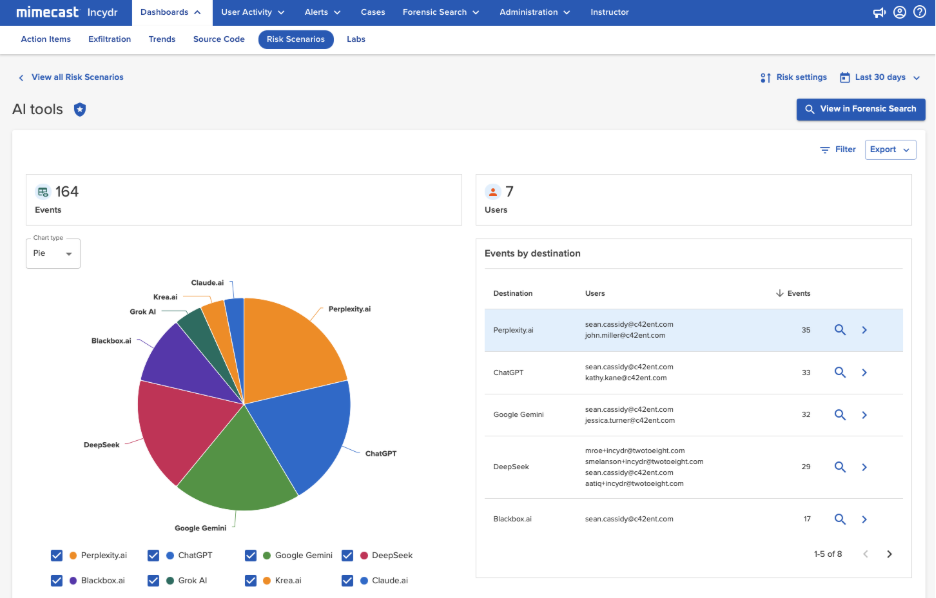Open the Export dropdown
Viewport: 936px width, 598px height.
pos(890,150)
